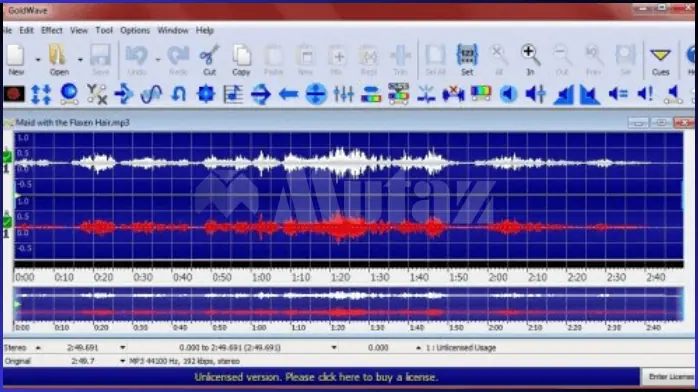Apply the Fade Out ramp icon
698x392 pixels.
tap(590, 95)
